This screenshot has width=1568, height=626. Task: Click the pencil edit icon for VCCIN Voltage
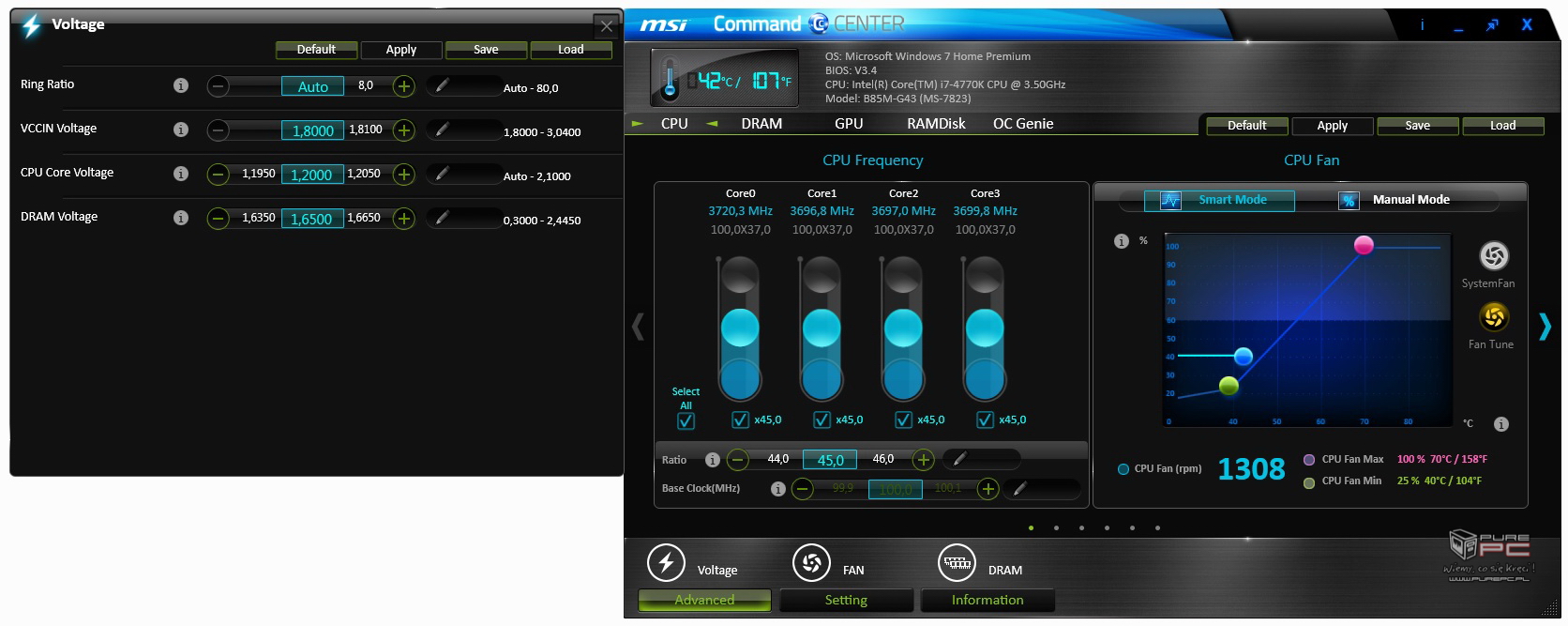[x=443, y=130]
